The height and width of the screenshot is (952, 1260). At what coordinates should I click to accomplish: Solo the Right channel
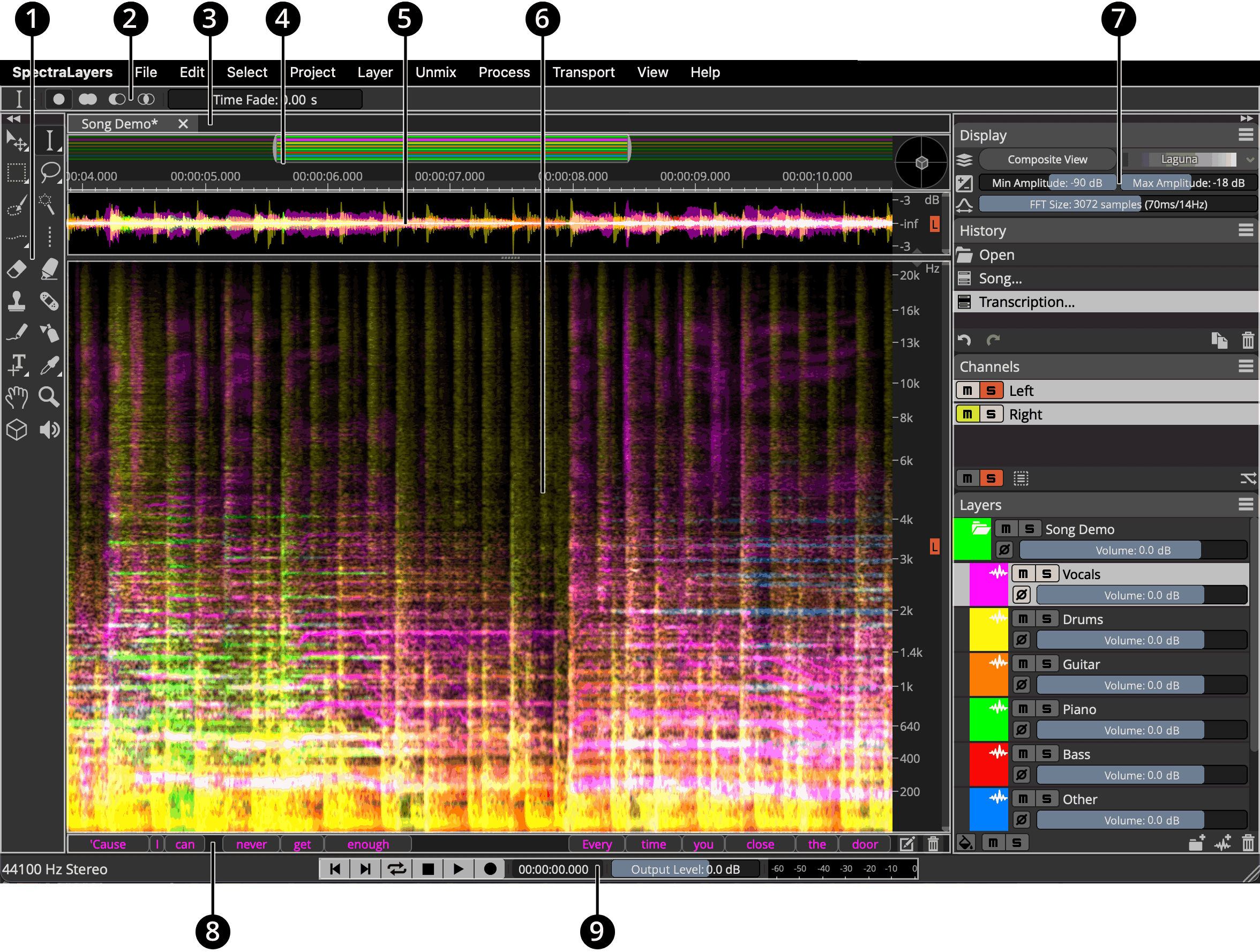click(991, 414)
